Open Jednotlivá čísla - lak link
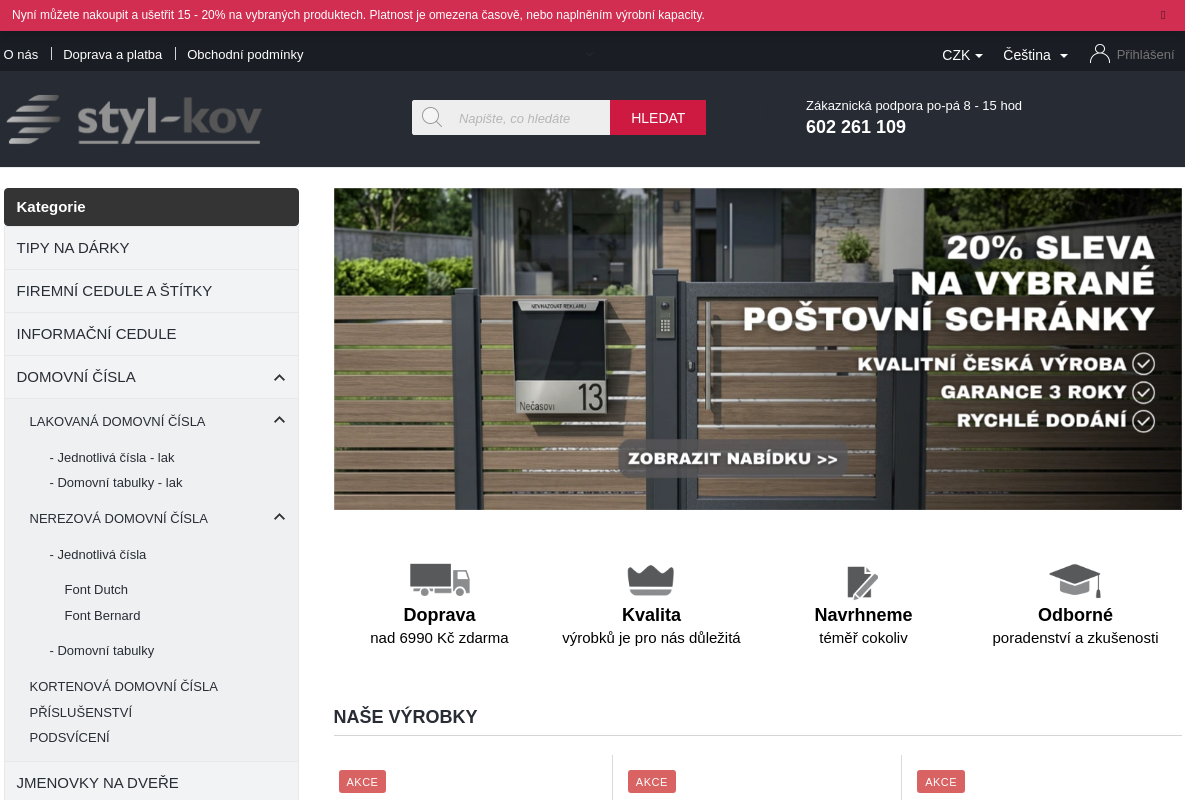The width and height of the screenshot is (1200, 800). 112,458
